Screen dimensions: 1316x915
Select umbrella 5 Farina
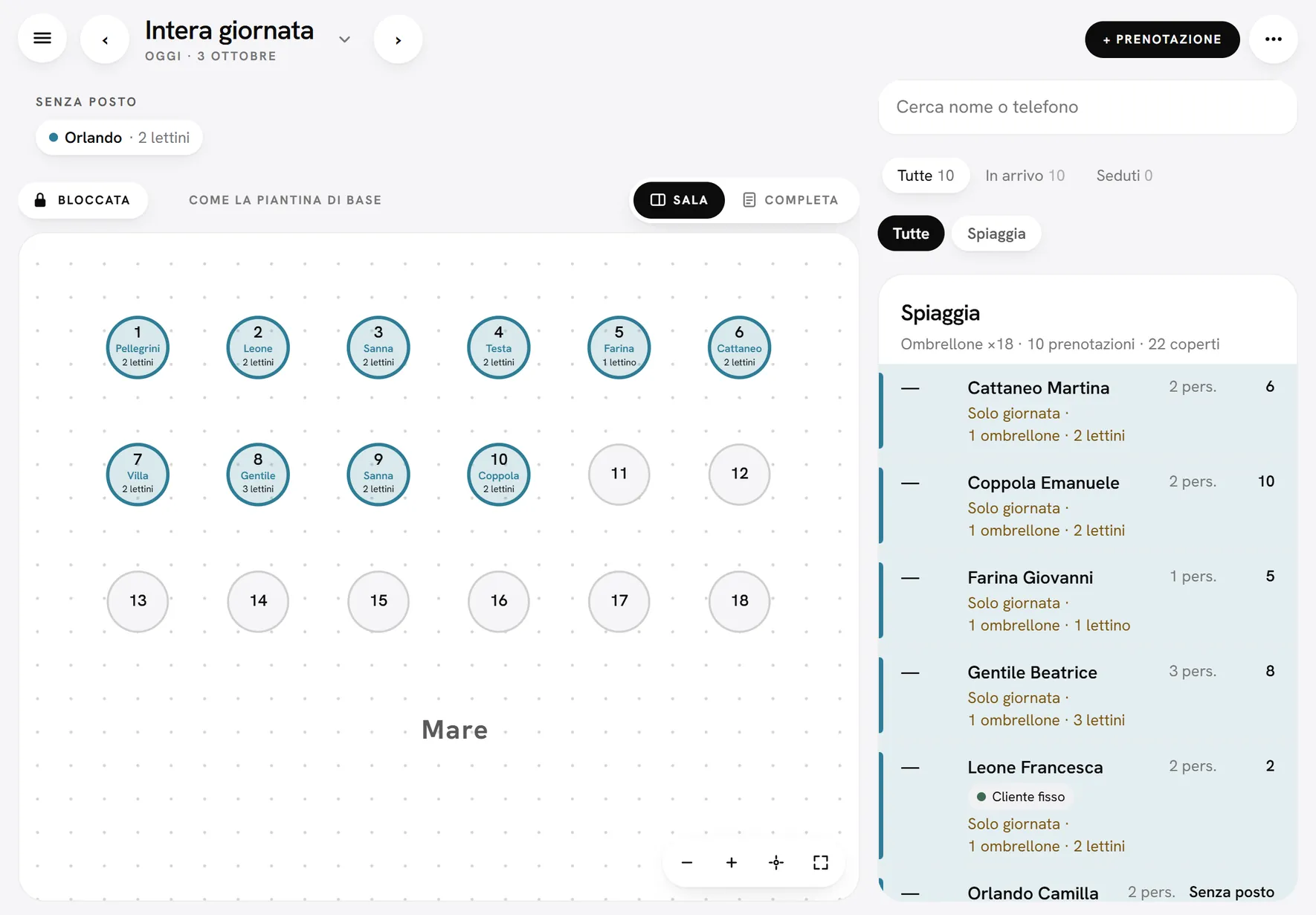(619, 347)
